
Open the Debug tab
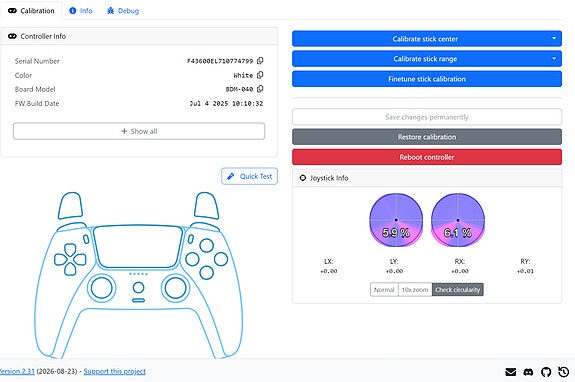tap(123, 11)
